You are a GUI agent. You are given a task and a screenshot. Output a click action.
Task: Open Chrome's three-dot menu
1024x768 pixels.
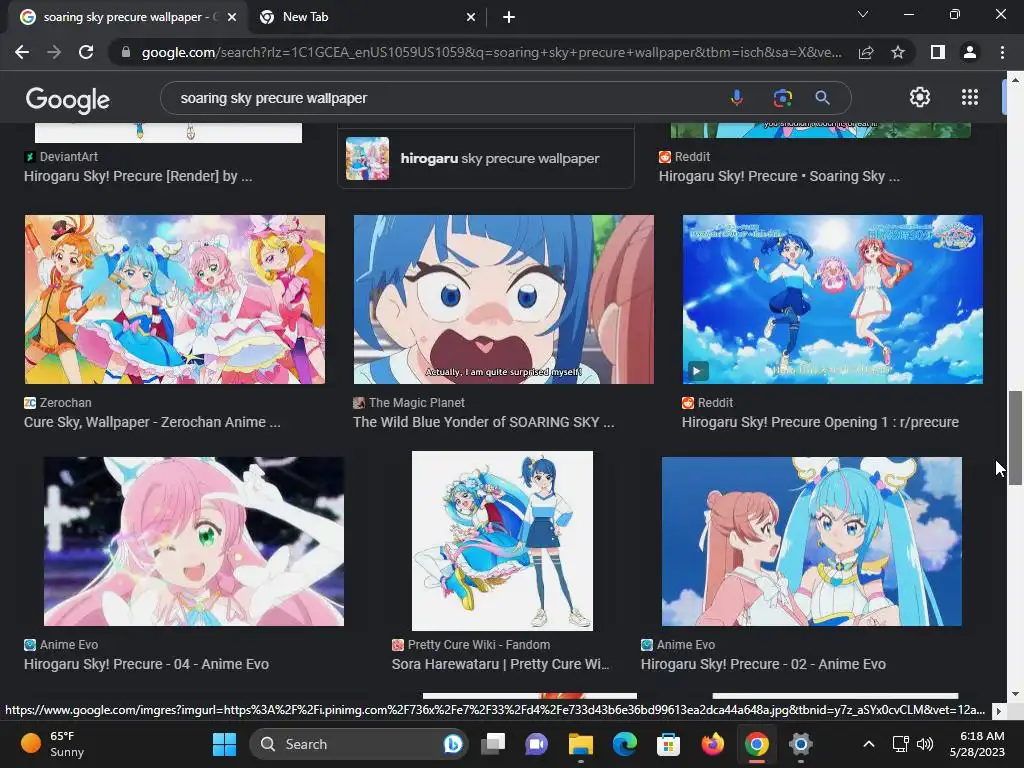(x=1002, y=52)
